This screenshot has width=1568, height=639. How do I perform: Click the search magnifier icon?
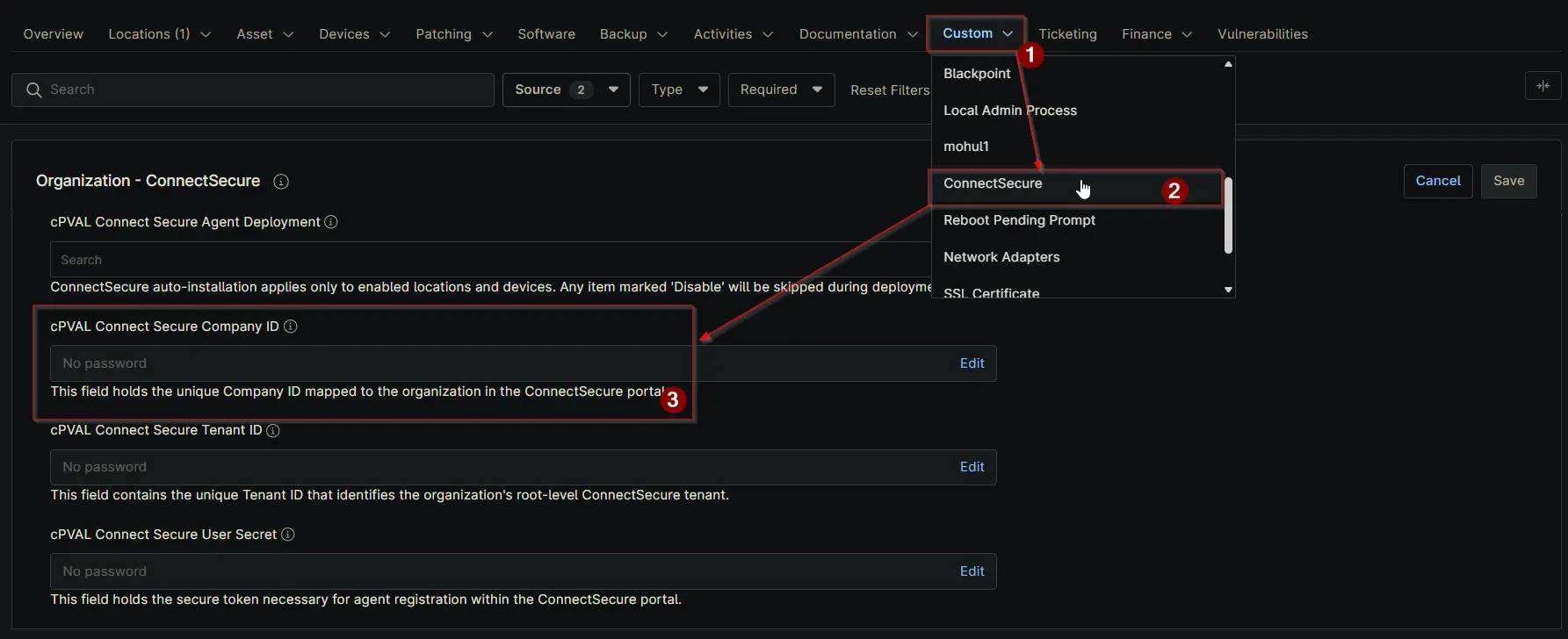[x=34, y=90]
